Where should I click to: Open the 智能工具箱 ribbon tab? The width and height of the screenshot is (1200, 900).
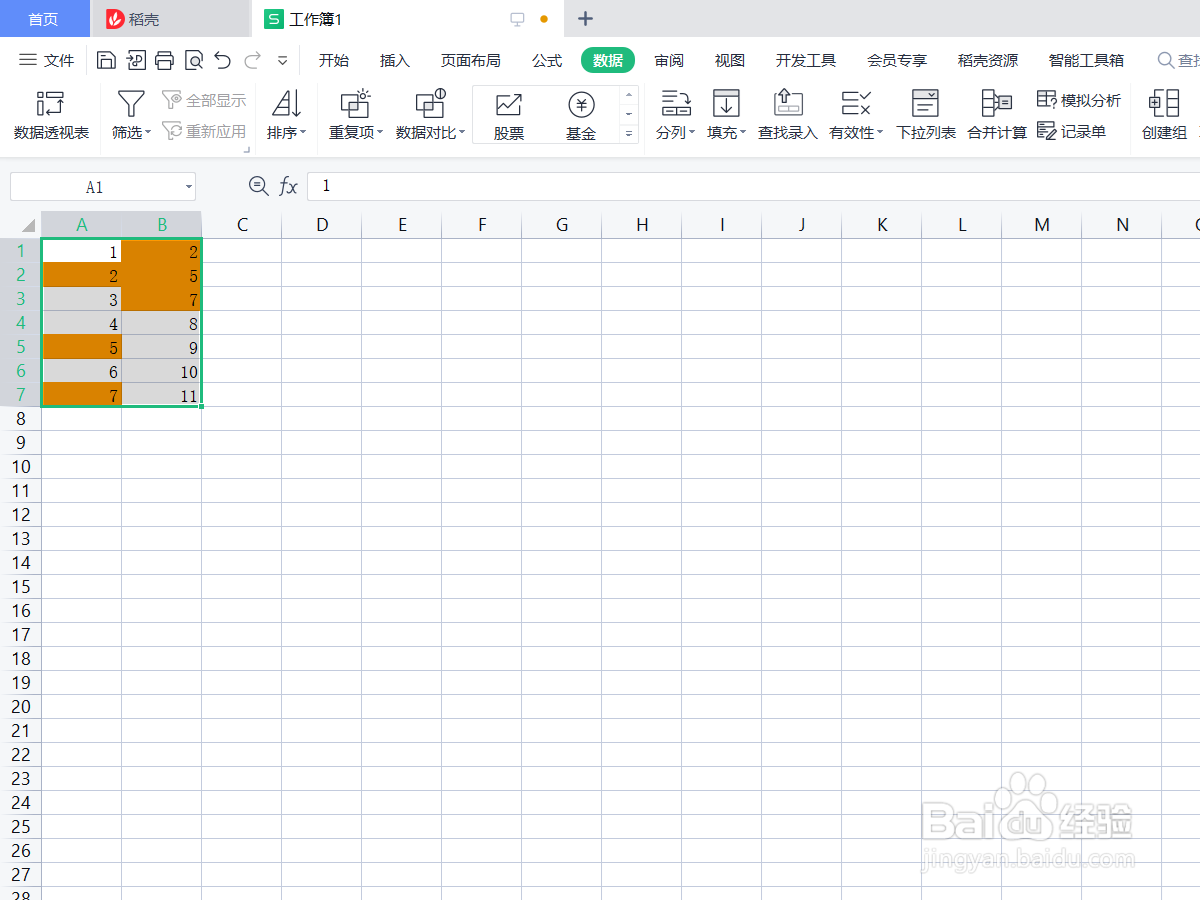pyautogui.click(x=1086, y=61)
